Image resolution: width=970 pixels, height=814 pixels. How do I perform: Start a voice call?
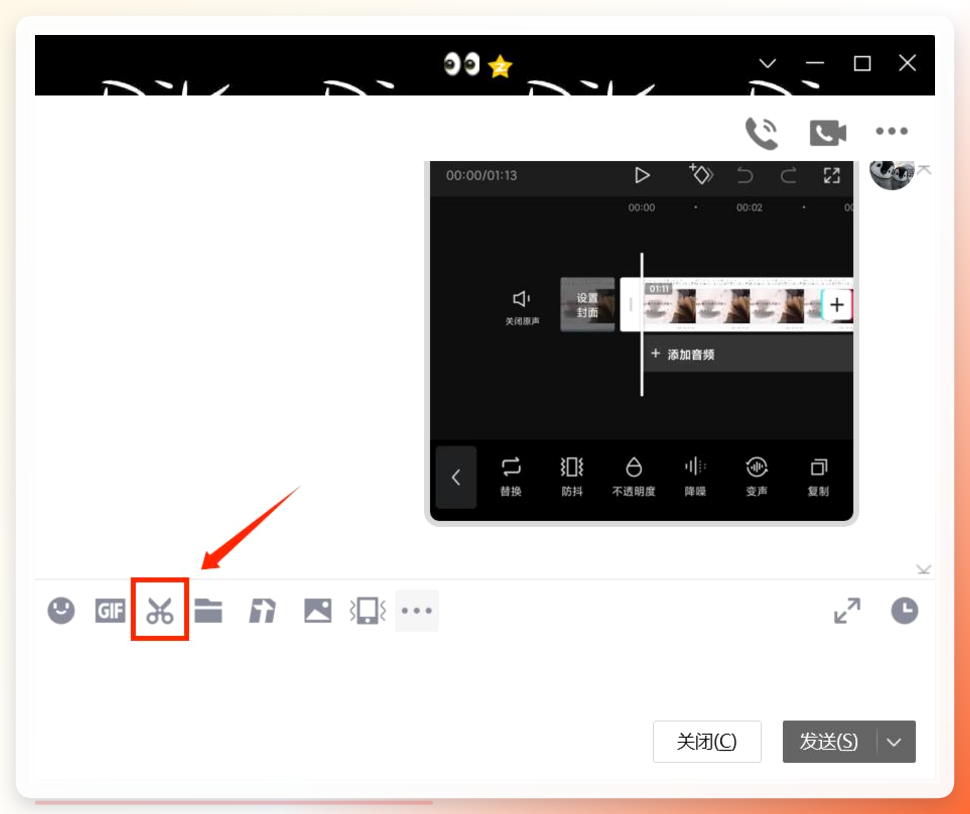point(762,132)
